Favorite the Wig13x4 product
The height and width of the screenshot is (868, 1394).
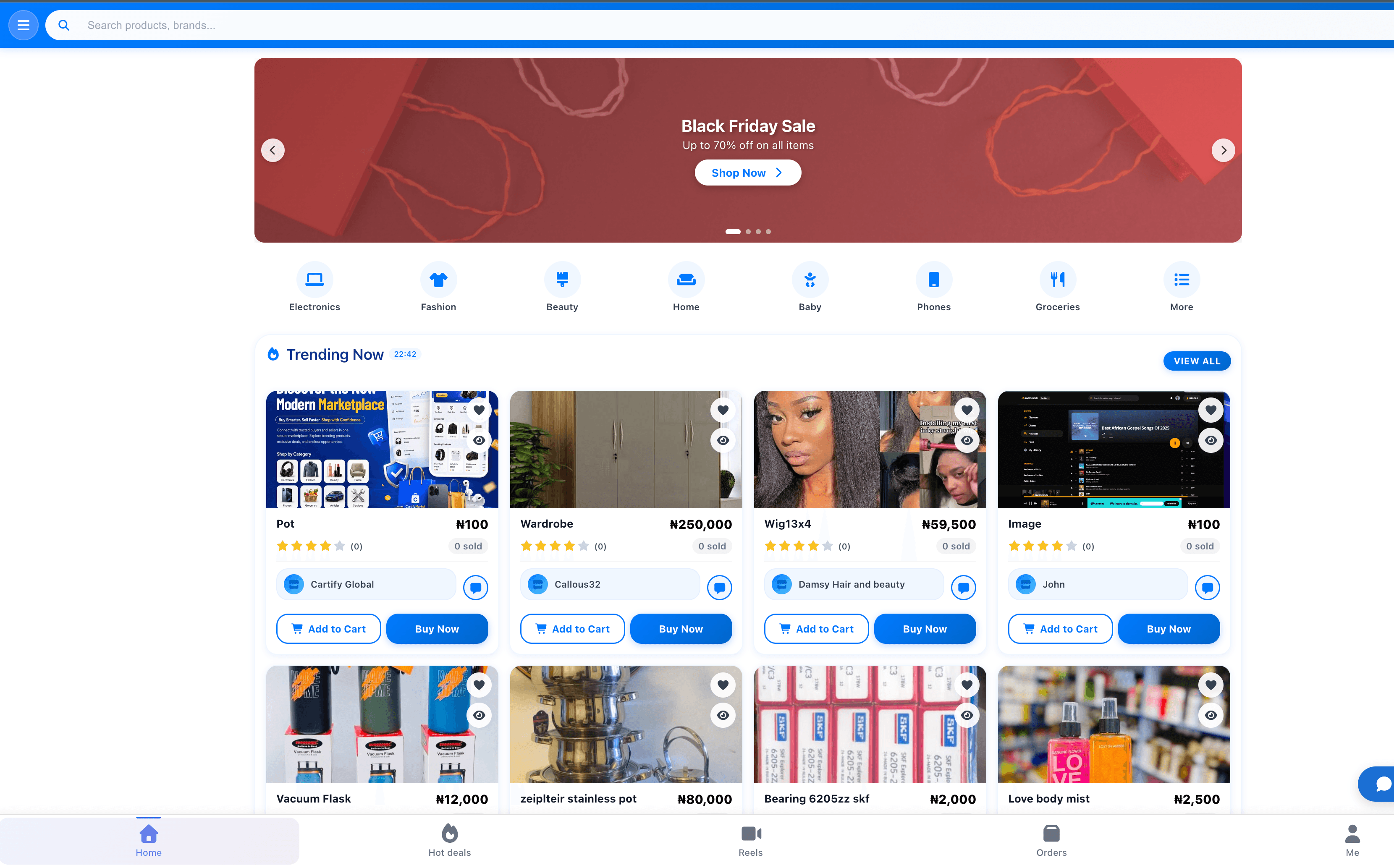pos(967,410)
